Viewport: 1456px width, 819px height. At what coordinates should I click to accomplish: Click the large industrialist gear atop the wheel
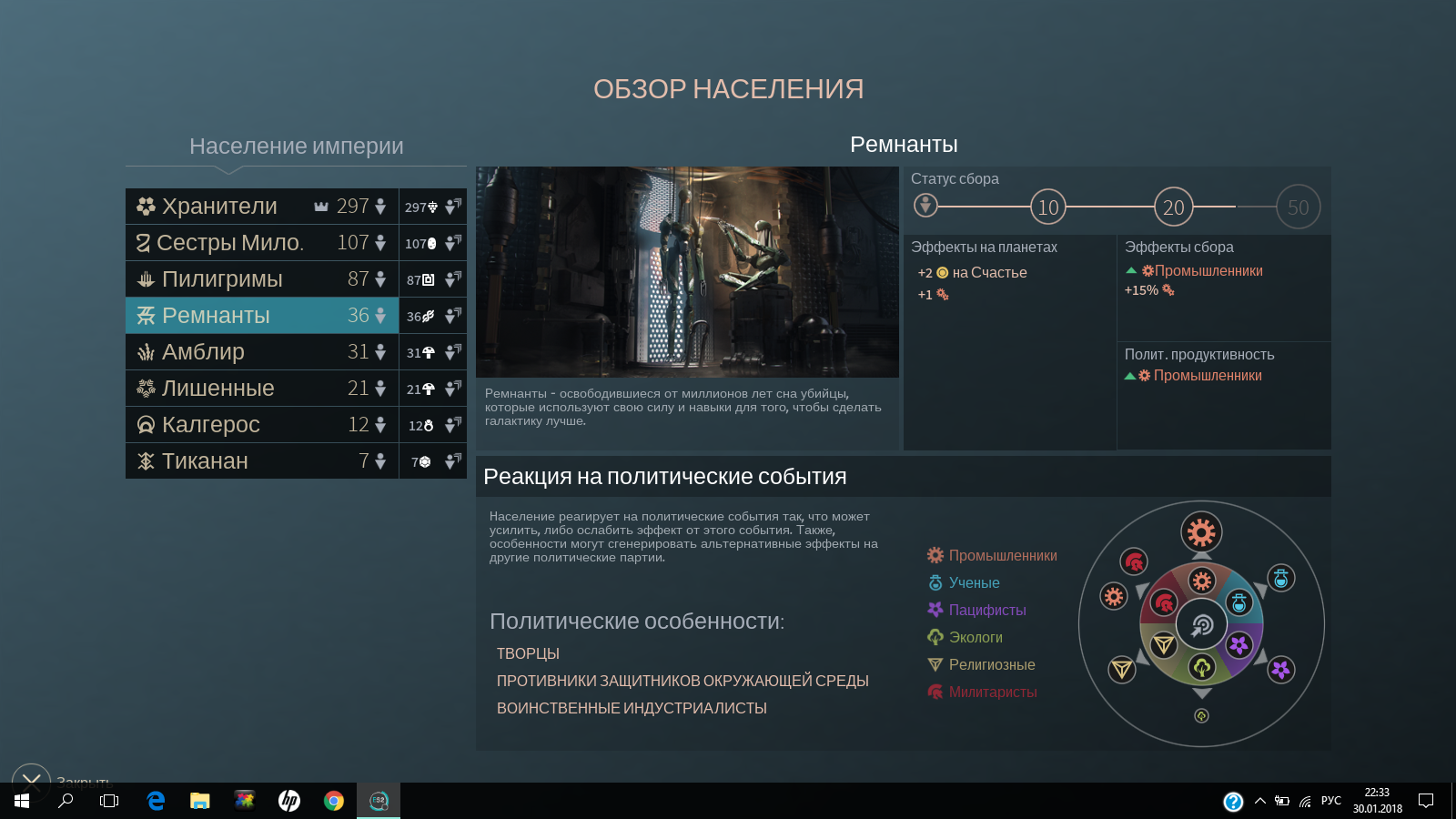tap(1201, 532)
